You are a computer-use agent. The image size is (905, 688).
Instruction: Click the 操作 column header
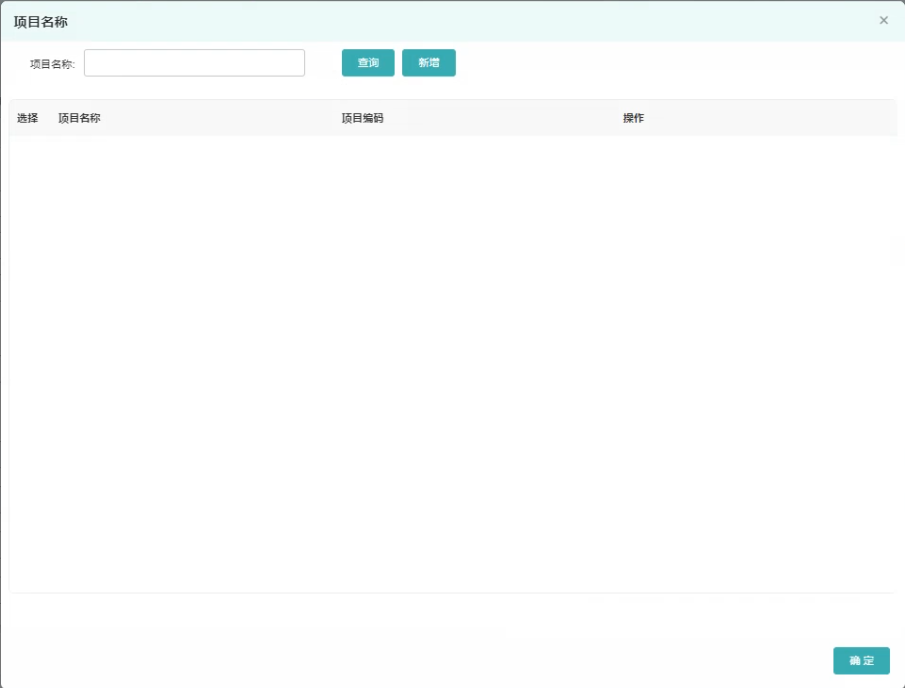point(633,118)
